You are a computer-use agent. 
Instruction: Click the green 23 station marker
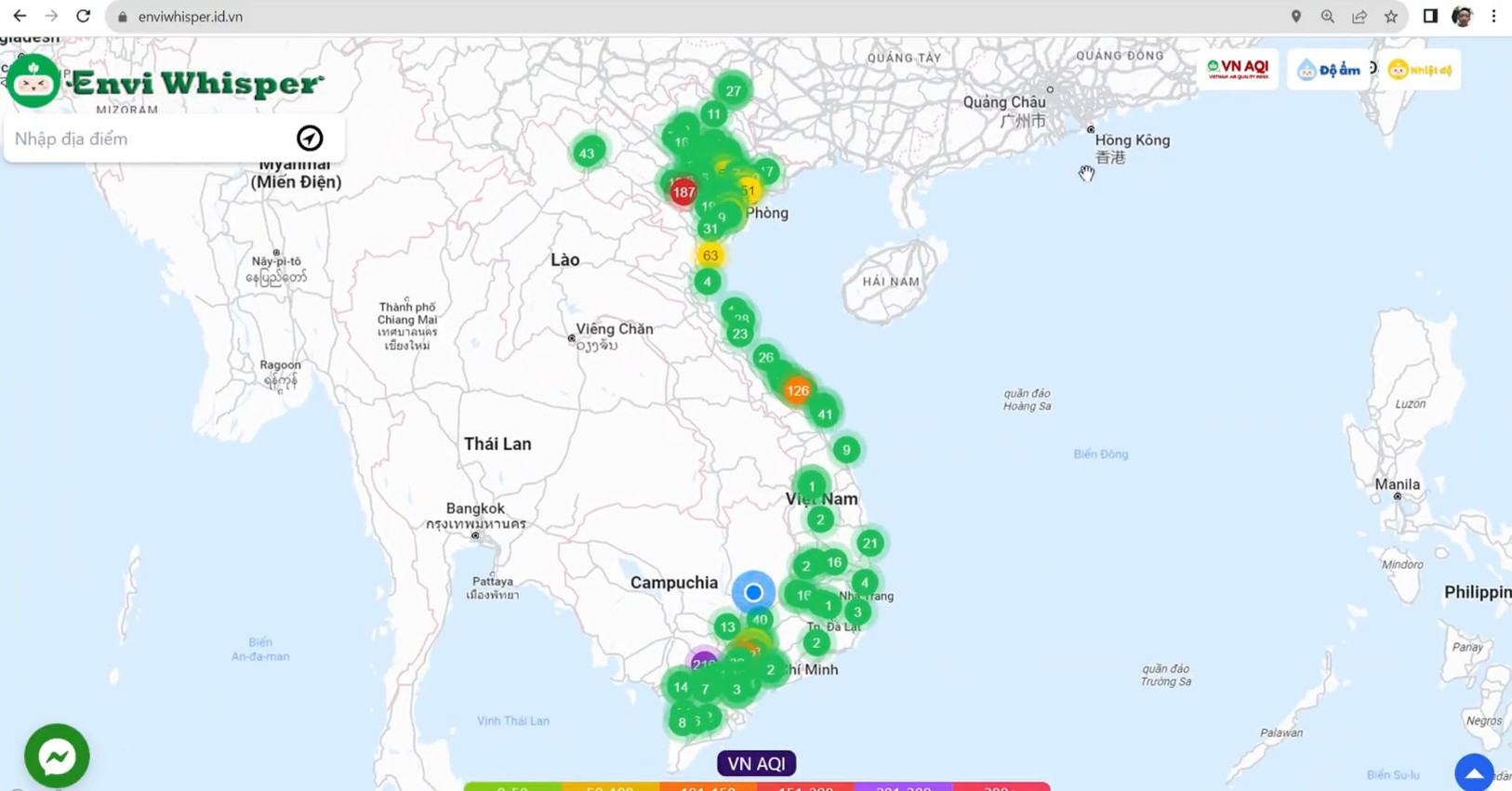(x=740, y=334)
